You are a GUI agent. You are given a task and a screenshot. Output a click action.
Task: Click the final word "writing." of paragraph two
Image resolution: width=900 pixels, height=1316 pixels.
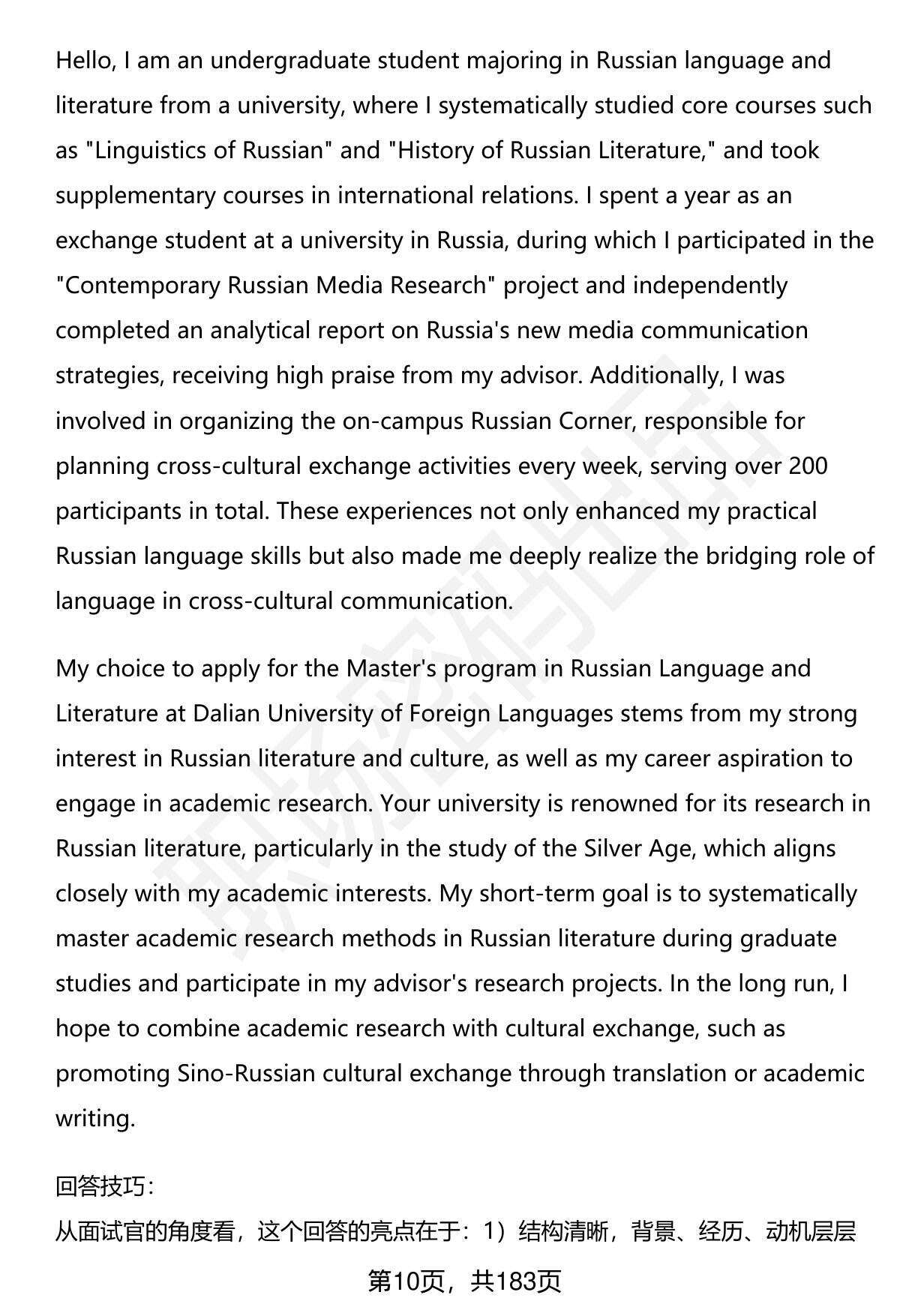point(95,1118)
